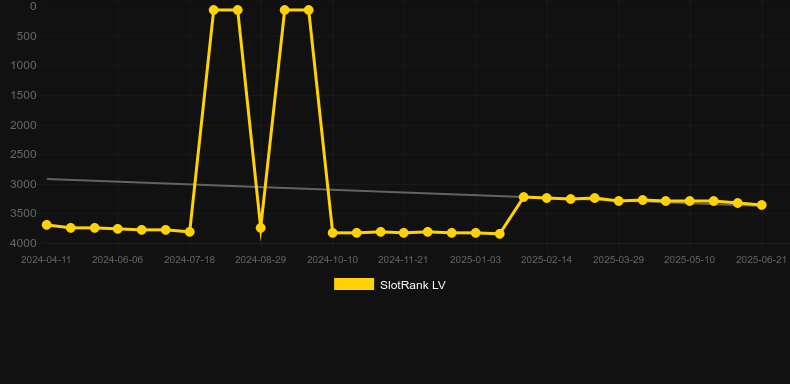Click the 2024-06-06 date axis label
The height and width of the screenshot is (384, 790).
pyautogui.click(x=117, y=260)
